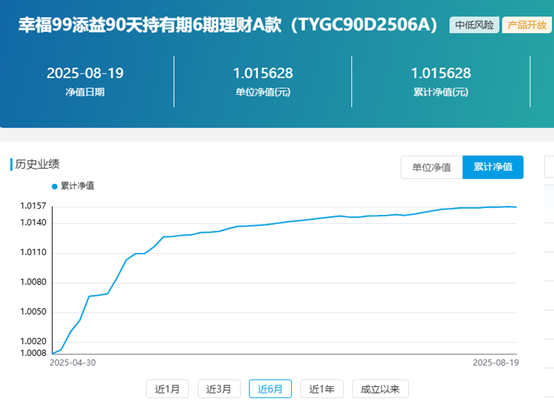Switch chart to 单位净值
This screenshot has height=405, width=554.
[431, 167]
